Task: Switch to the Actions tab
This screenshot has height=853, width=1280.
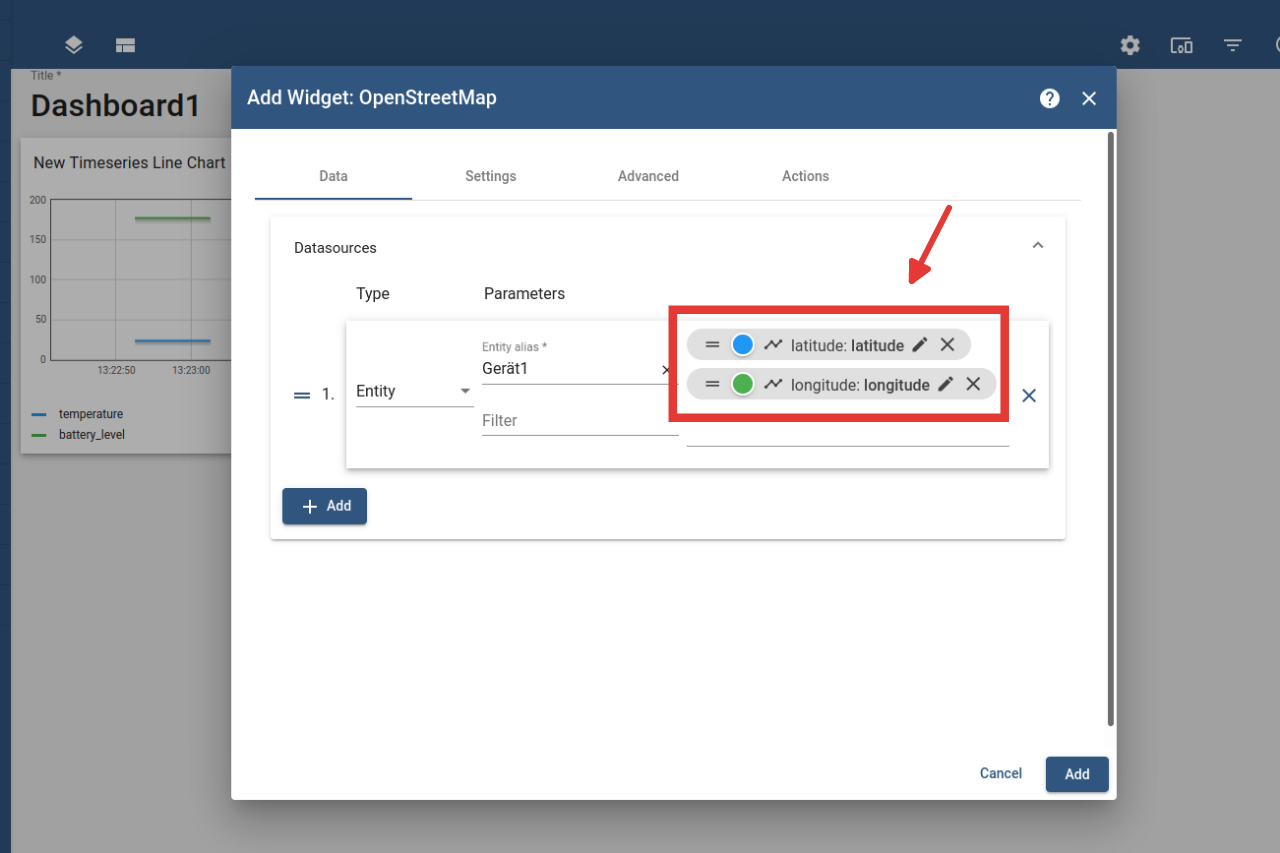Action: click(x=806, y=176)
